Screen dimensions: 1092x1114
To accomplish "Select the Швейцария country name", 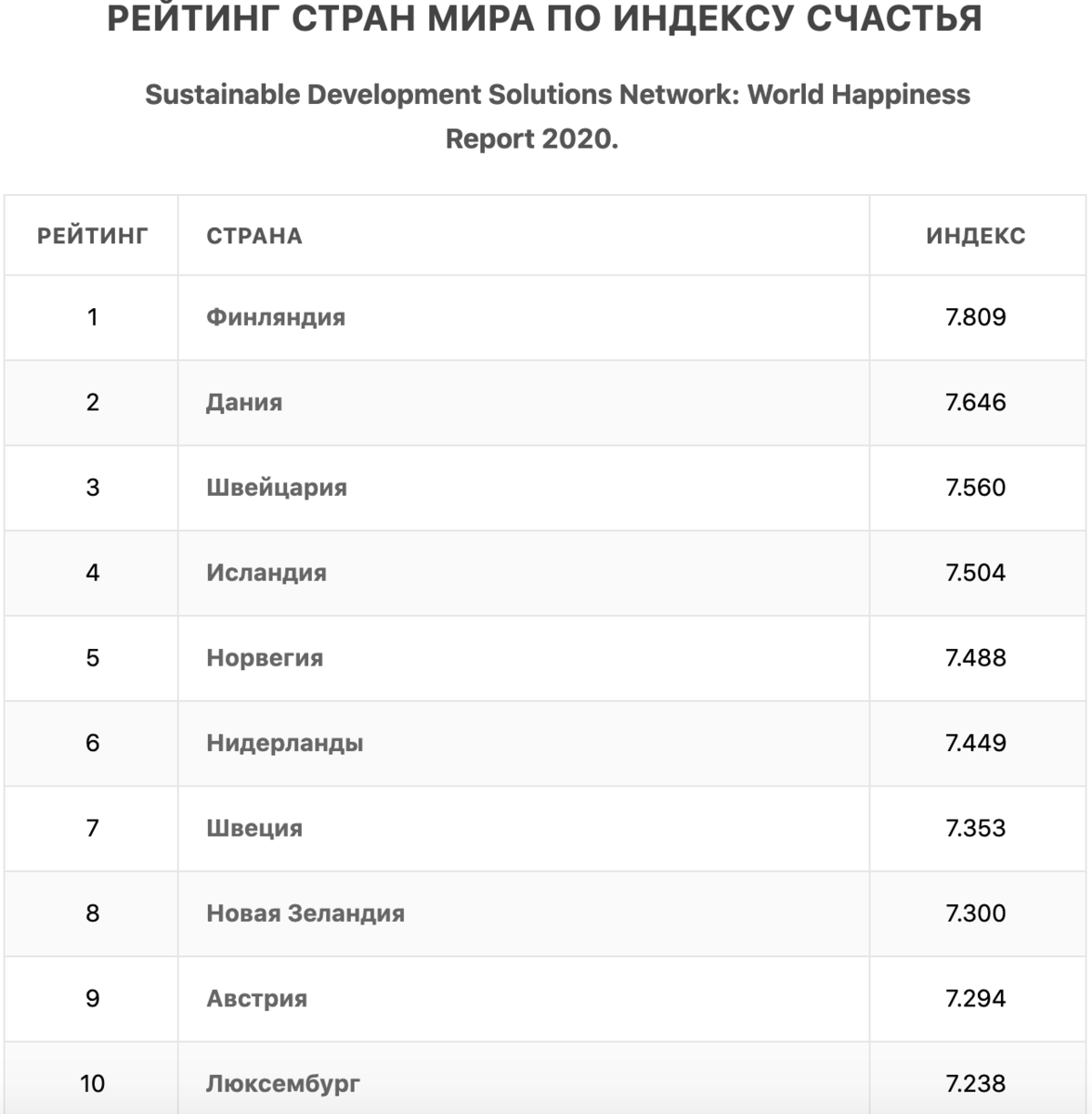I will (x=277, y=488).
